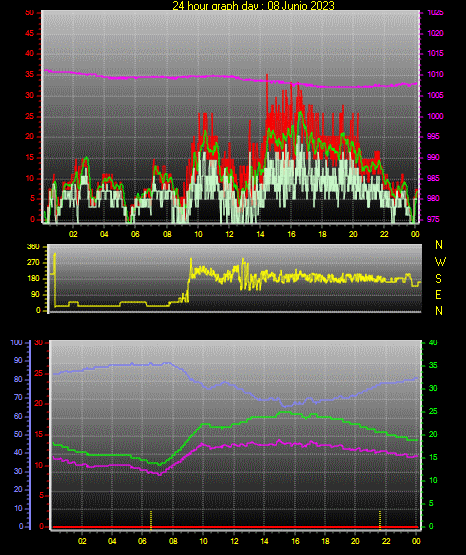Image resolution: width=466 pixels, height=555 pixels.
Task: Click the green 35 label on temperature chart
Action: (x=433, y=365)
